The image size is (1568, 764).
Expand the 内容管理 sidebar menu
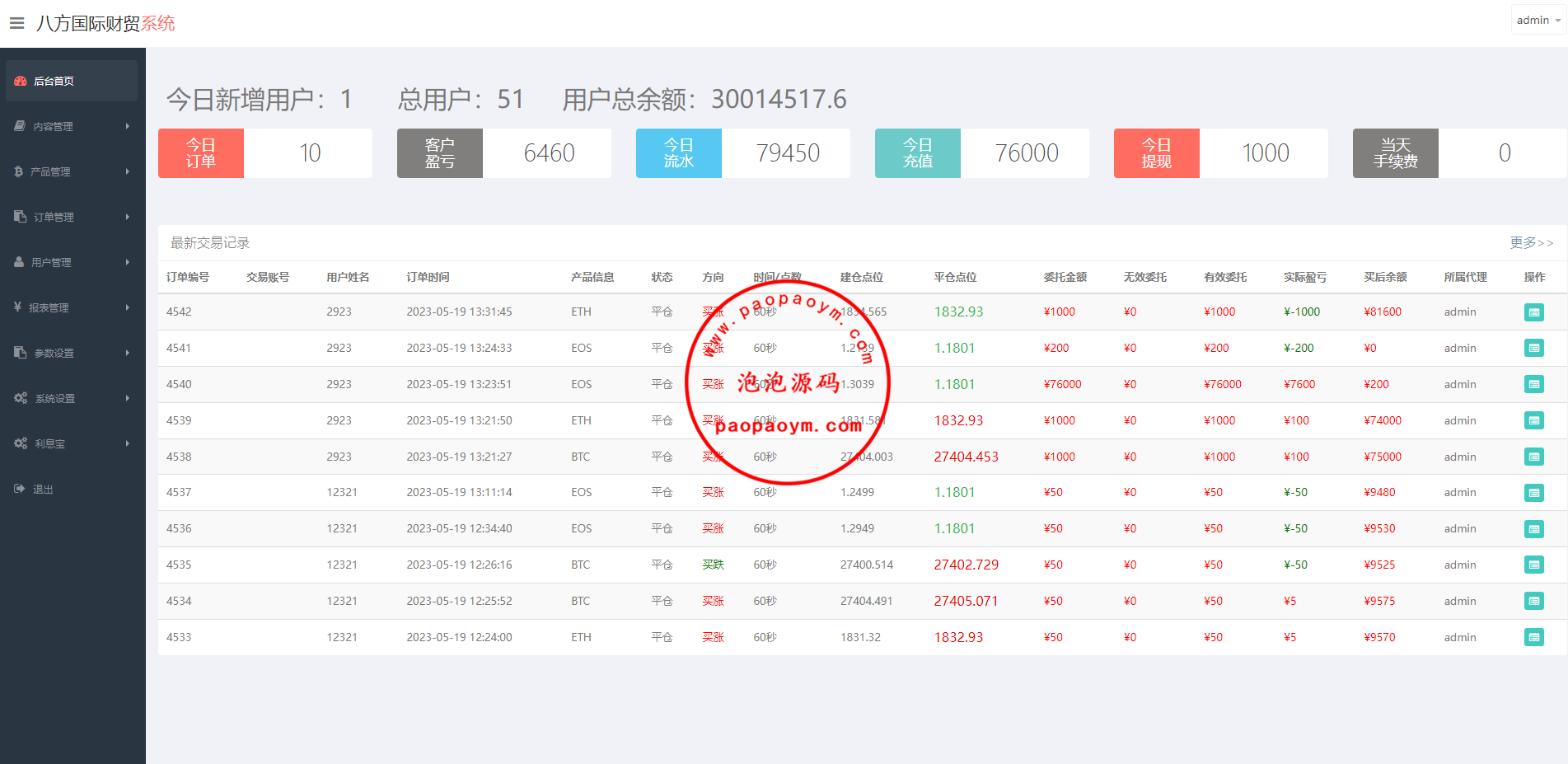72,126
